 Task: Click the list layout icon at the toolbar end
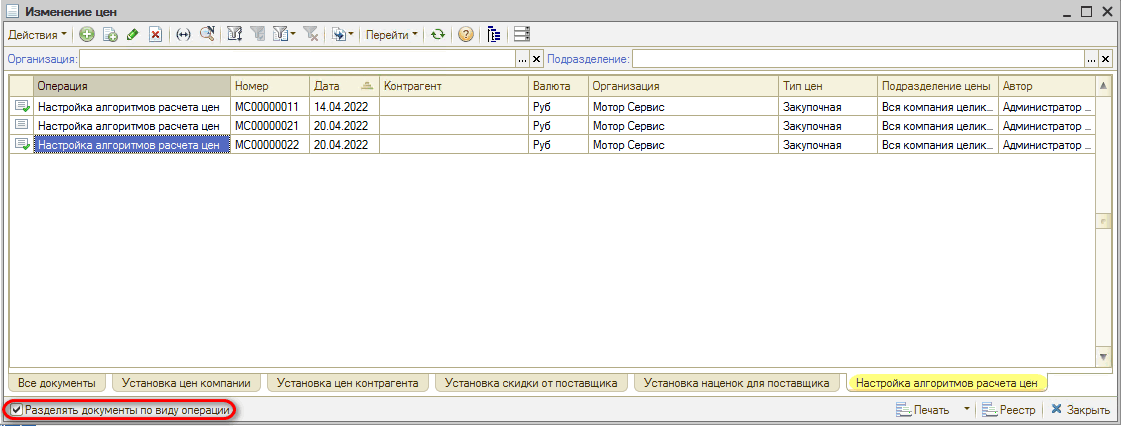521,34
